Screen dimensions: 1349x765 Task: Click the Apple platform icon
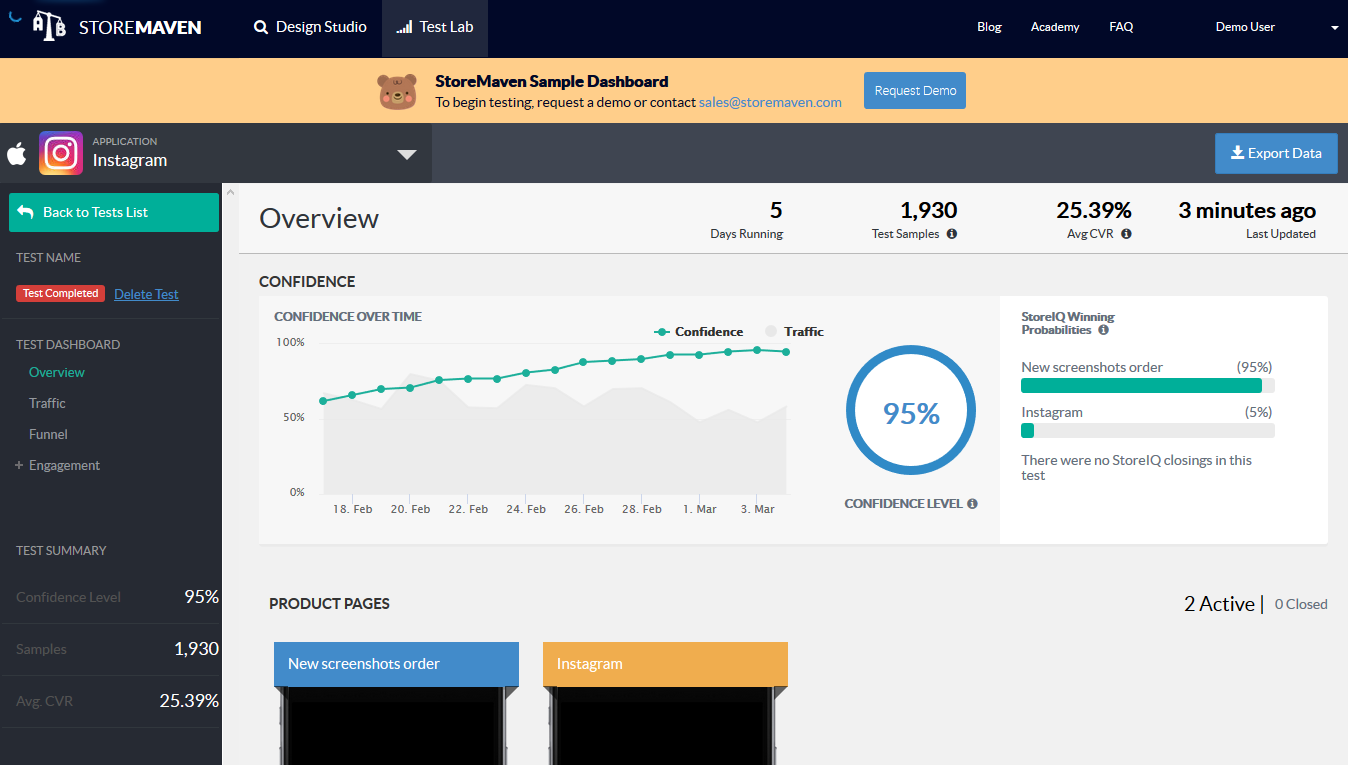17,154
